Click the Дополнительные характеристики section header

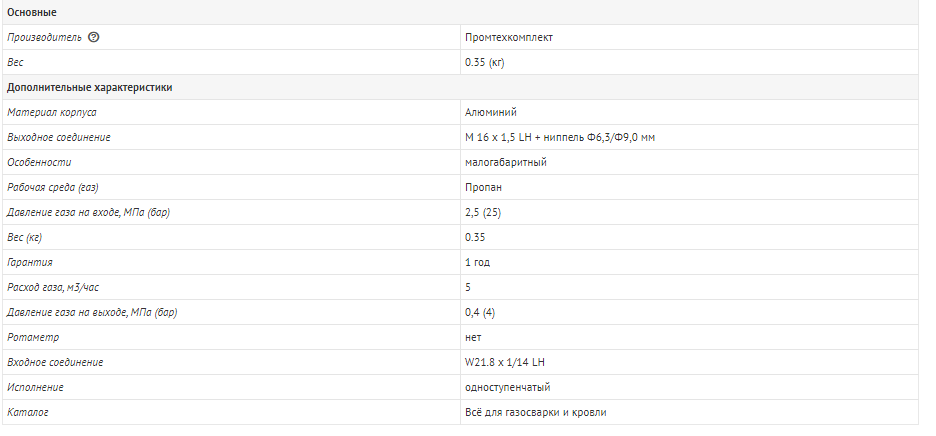point(90,87)
